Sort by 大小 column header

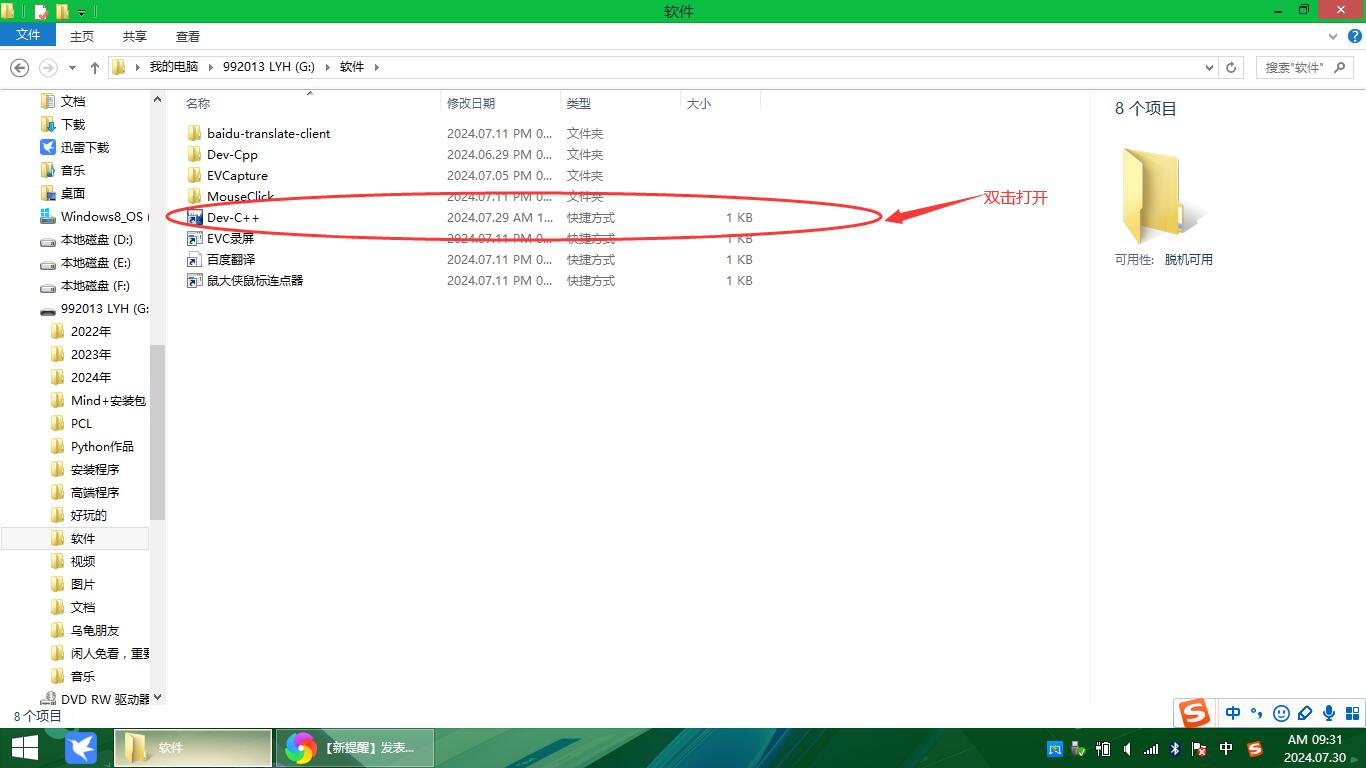click(720, 102)
